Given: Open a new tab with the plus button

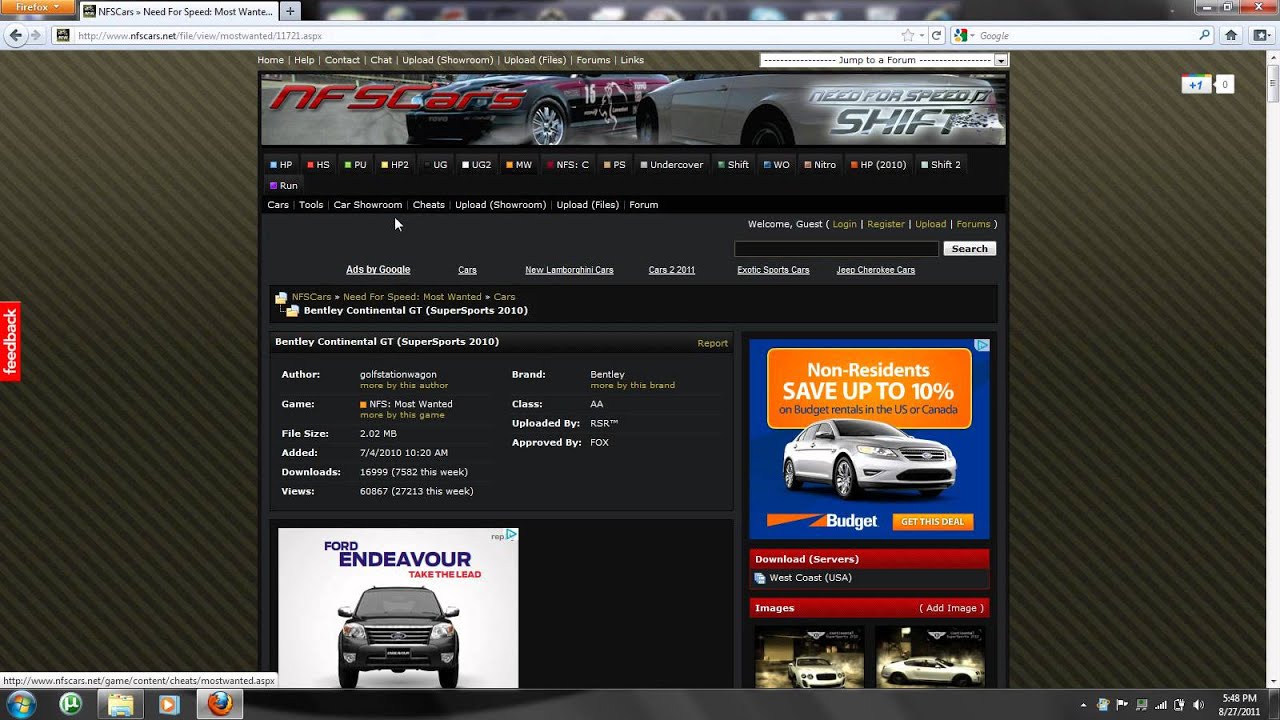Looking at the screenshot, I should [290, 11].
